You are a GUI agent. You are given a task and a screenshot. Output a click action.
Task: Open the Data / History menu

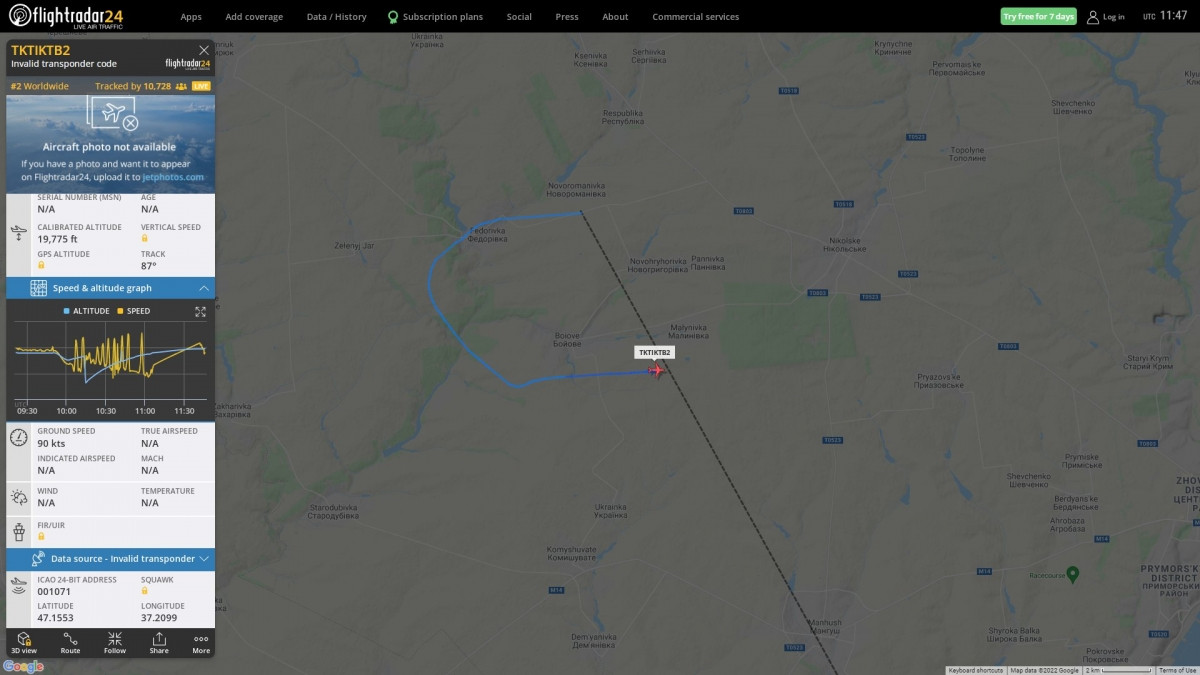point(336,16)
